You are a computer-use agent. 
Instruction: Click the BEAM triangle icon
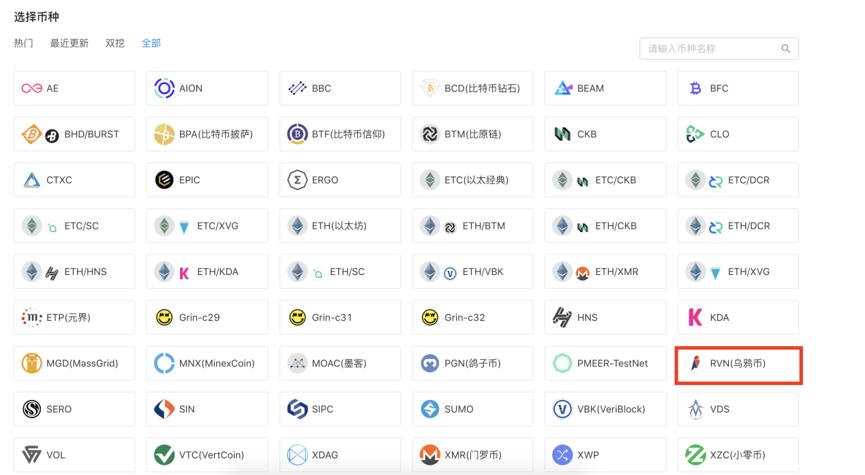click(563, 88)
